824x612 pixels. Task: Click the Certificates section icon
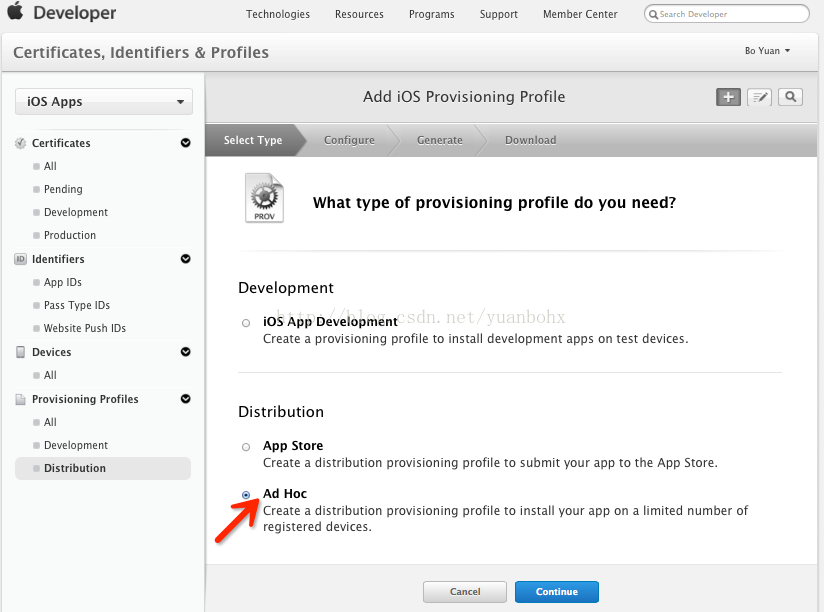click(21, 143)
